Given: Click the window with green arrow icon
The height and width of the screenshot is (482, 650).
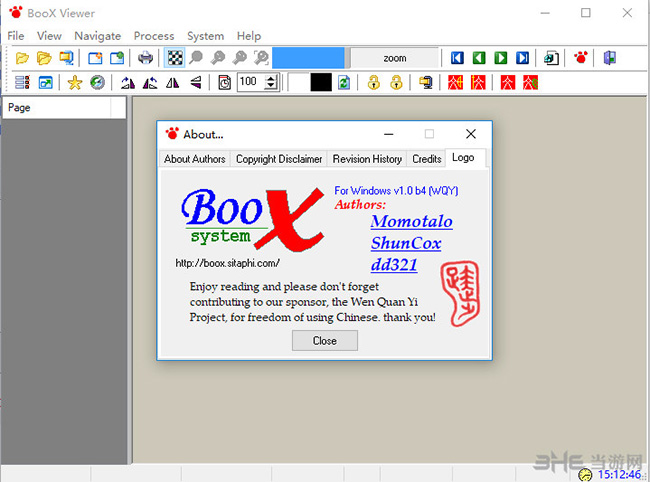Looking at the screenshot, I should click(x=45, y=83).
